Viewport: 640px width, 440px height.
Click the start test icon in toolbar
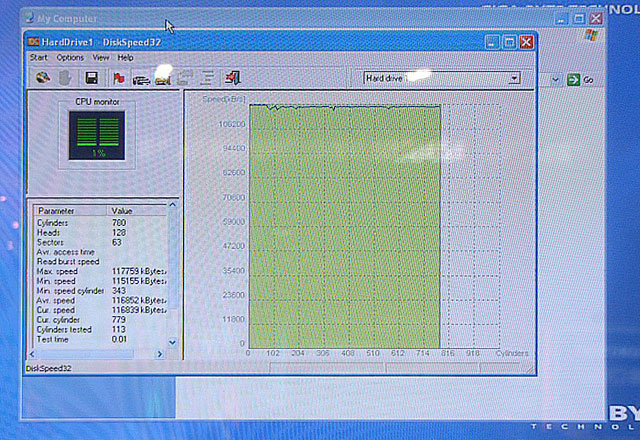42,78
